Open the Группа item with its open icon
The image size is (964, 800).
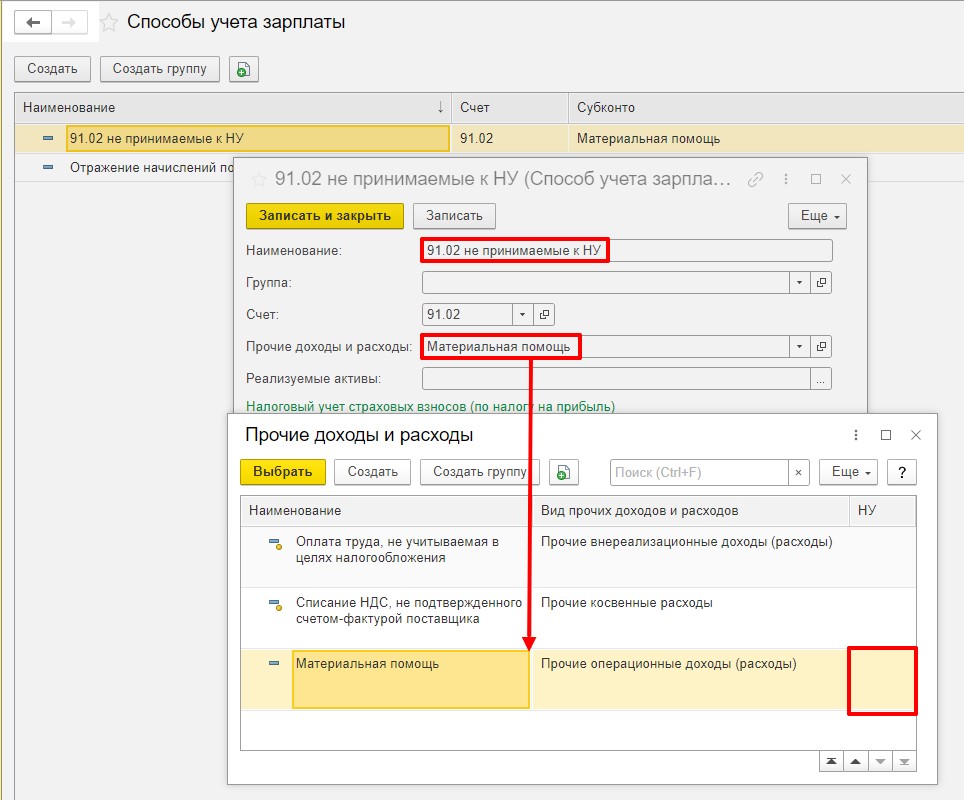click(821, 283)
